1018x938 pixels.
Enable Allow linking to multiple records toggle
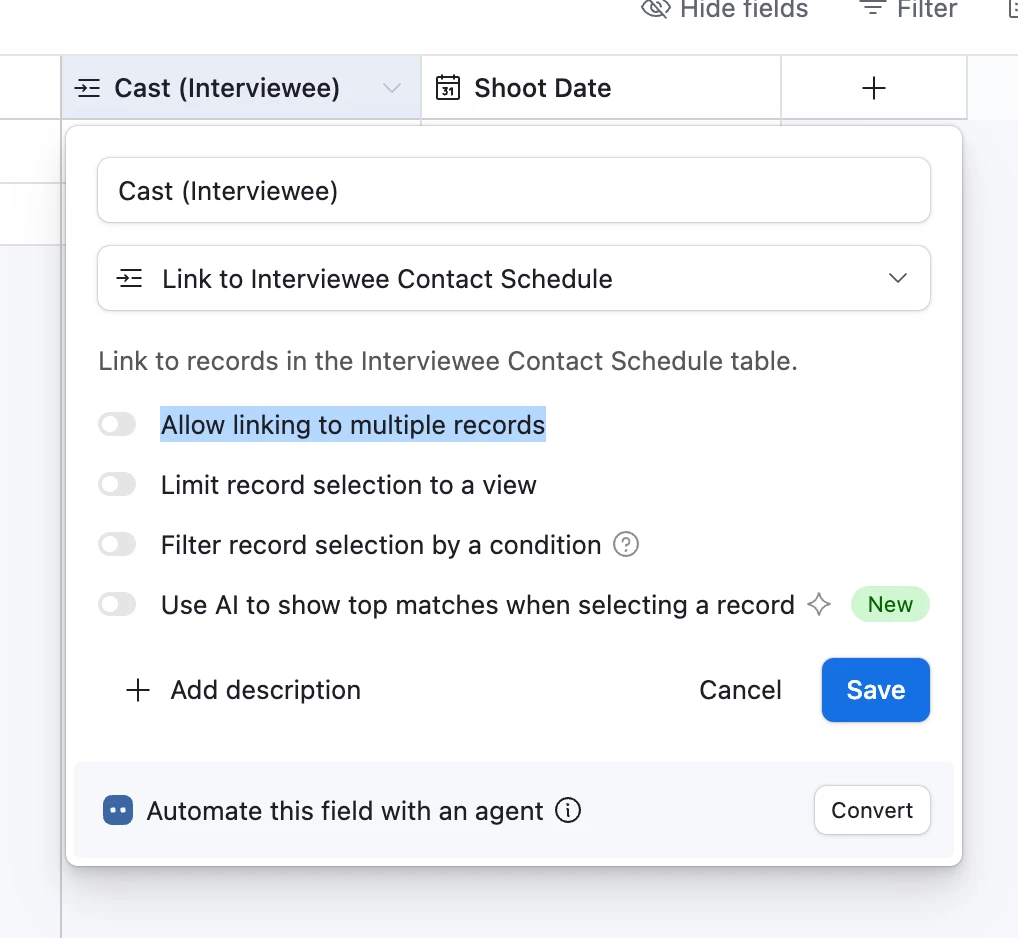(x=117, y=425)
